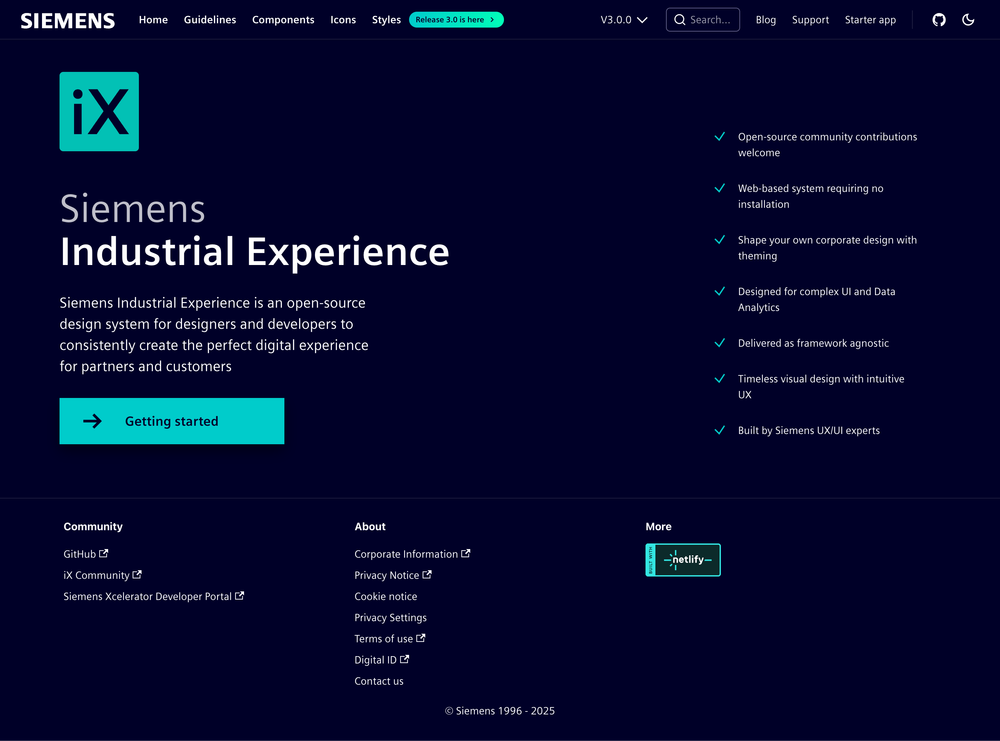Click external link icon beside Corporate Information
Image resolution: width=1000 pixels, height=741 pixels.
[466, 554]
